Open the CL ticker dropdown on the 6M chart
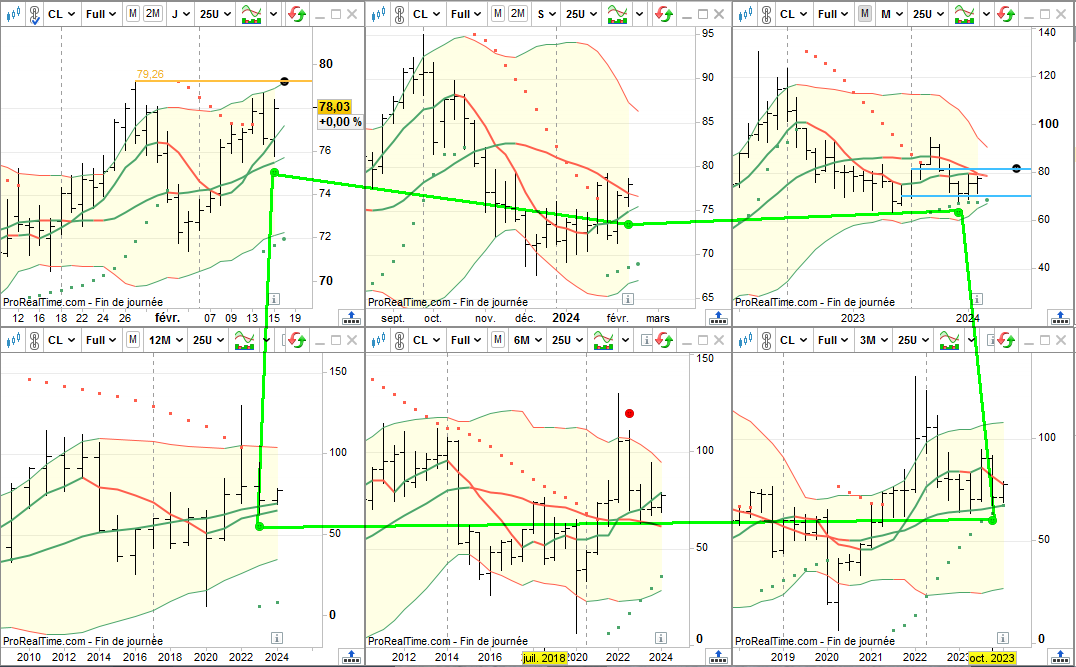Screen dimensions: 1076x667 click(x=427, y=340)
